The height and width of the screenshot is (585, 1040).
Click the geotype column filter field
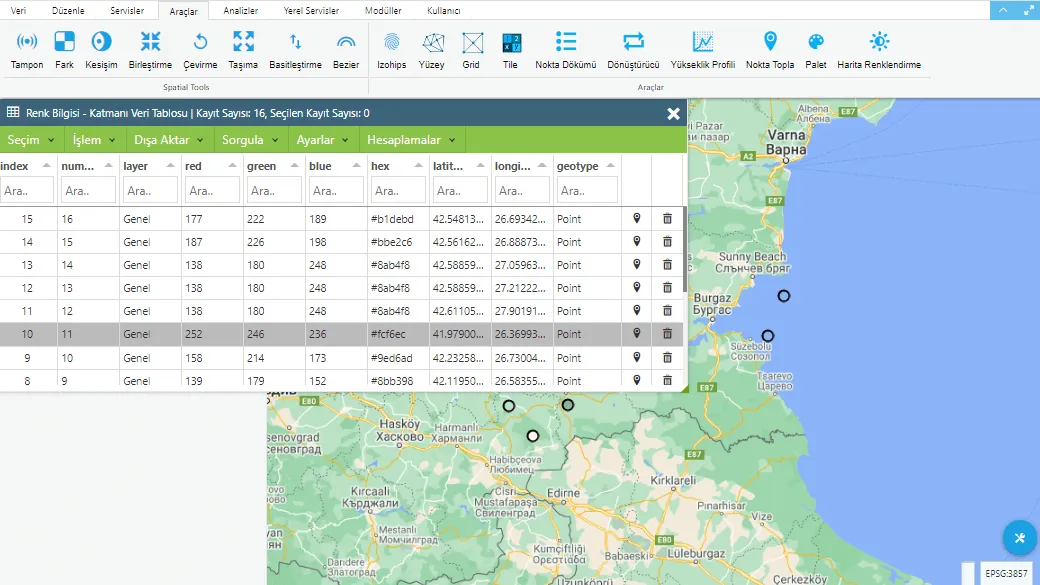(587, 190)
